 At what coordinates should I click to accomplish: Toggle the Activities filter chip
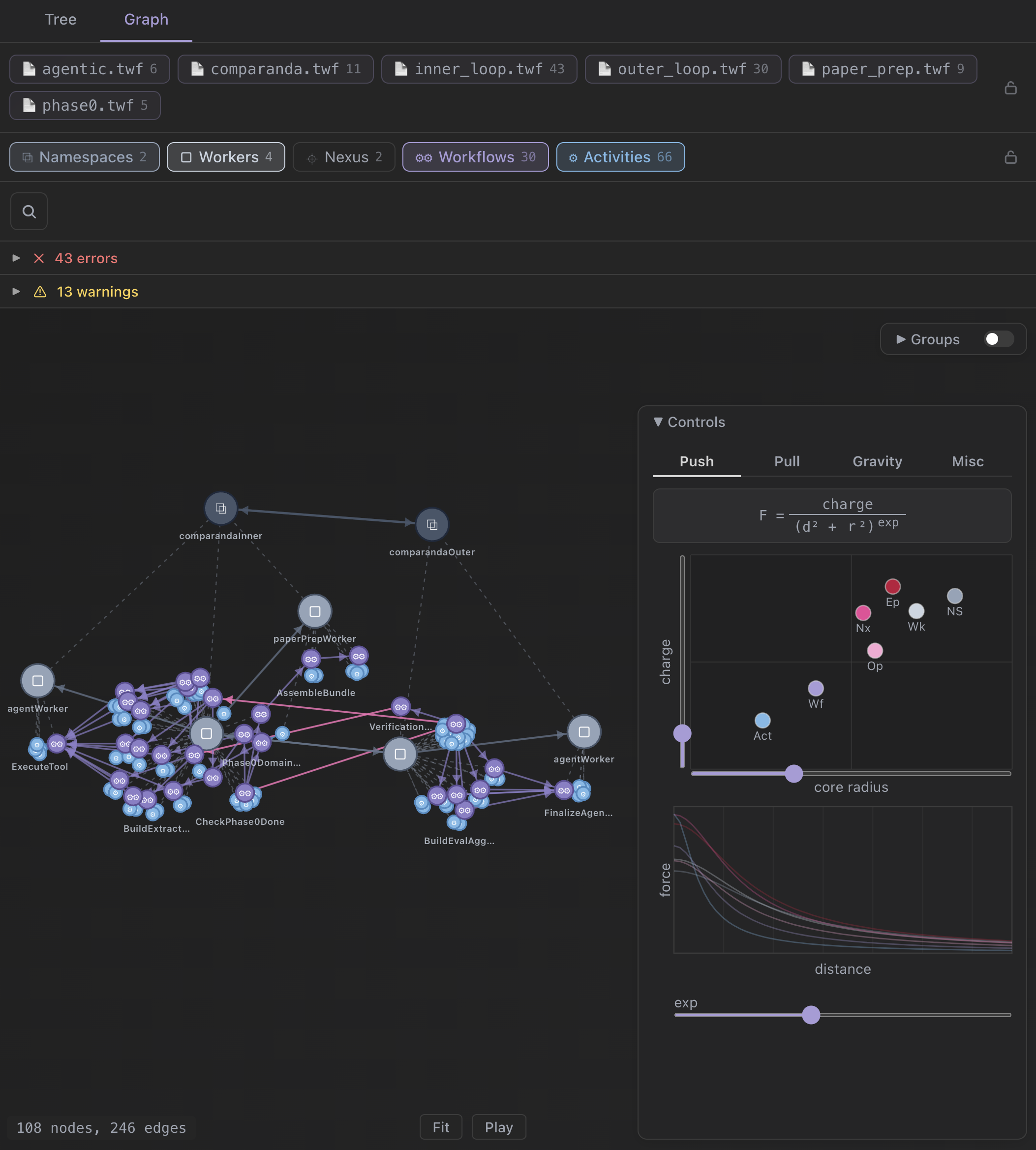(x=620, y=157)
